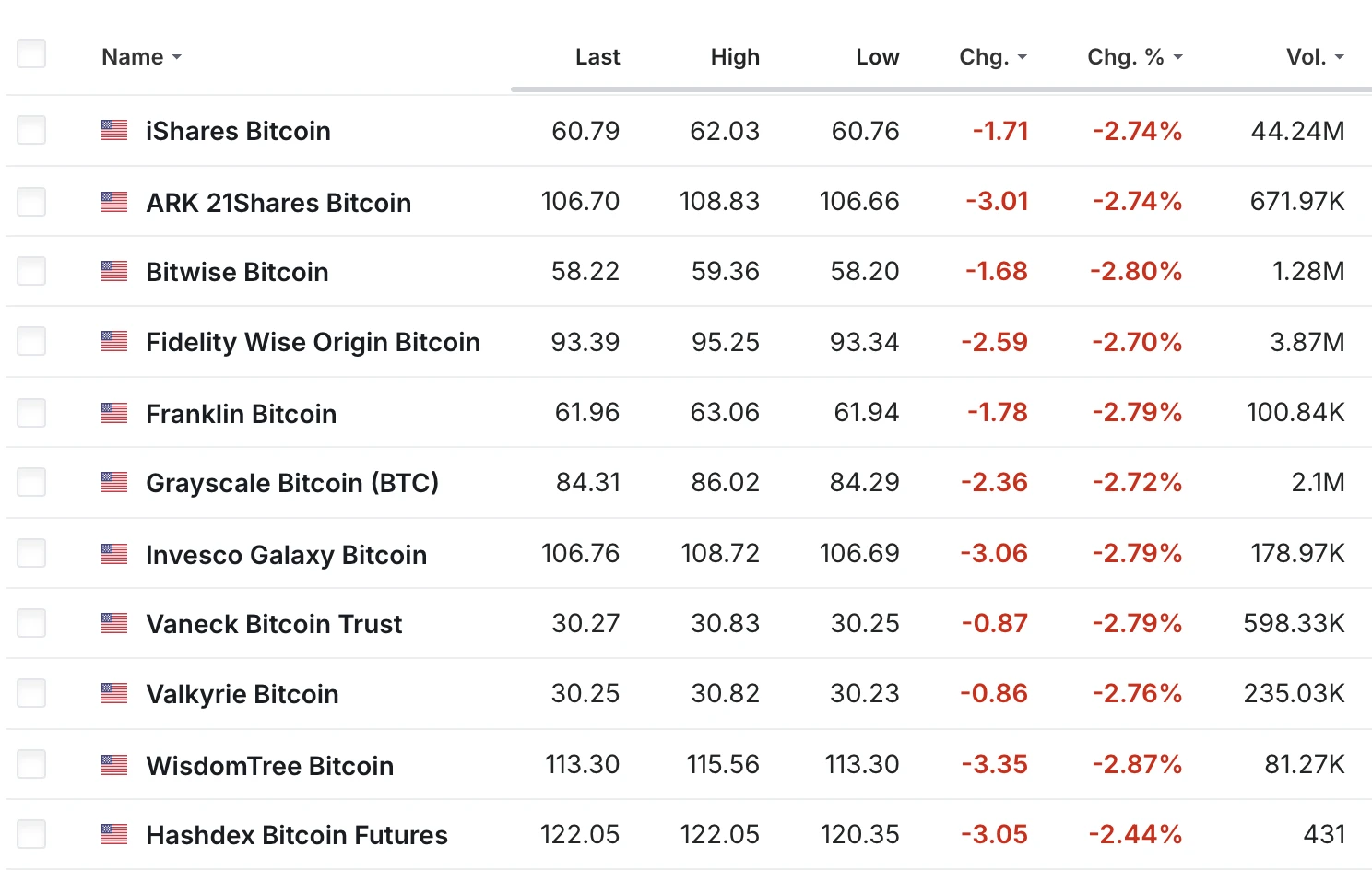
Task: Enable the checkbox for the Invesco Galaxy Bitcoin row
Action: click(31, 554)
